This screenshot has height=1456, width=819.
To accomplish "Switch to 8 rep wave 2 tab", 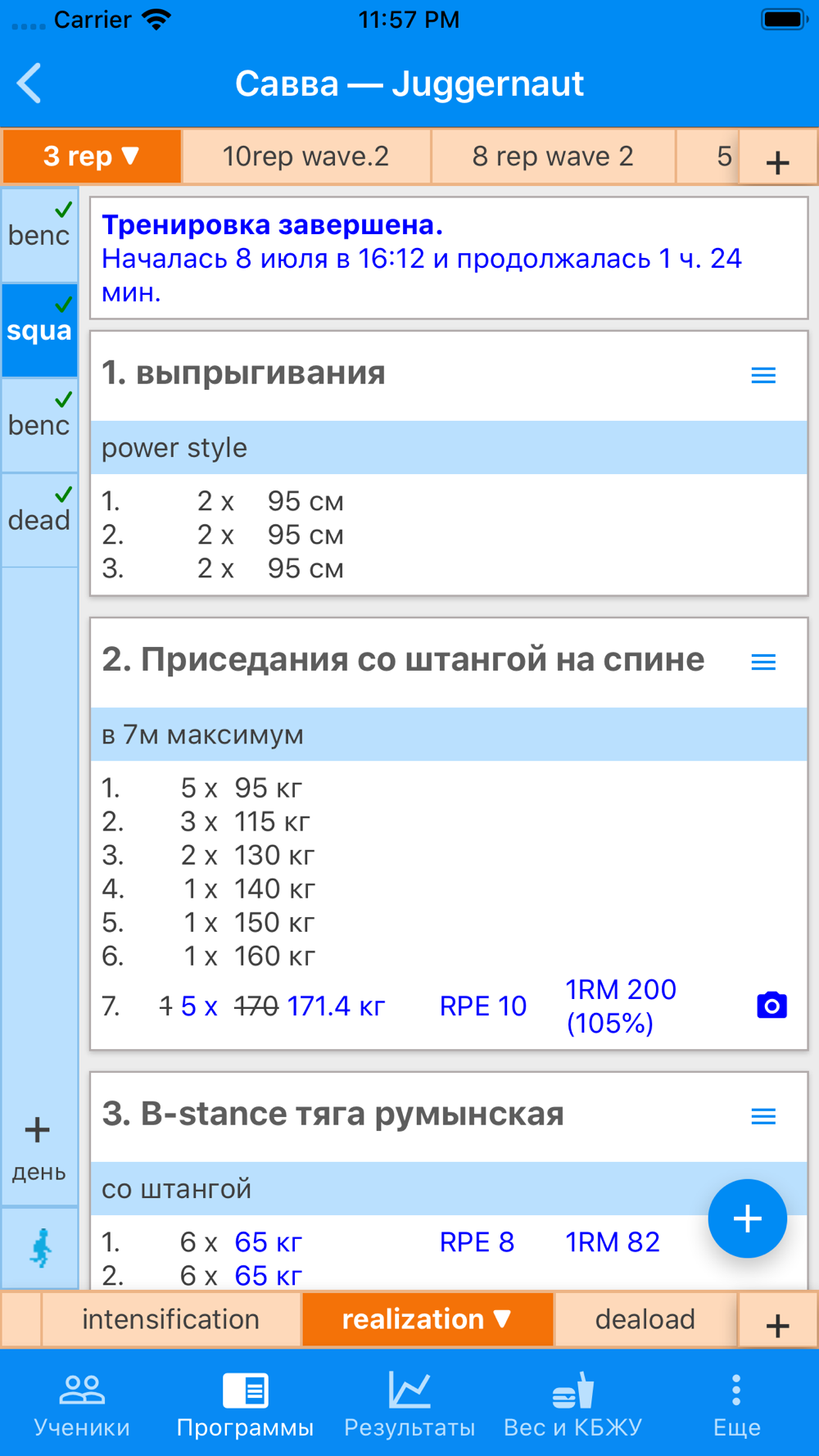I will tap(553, 156).
